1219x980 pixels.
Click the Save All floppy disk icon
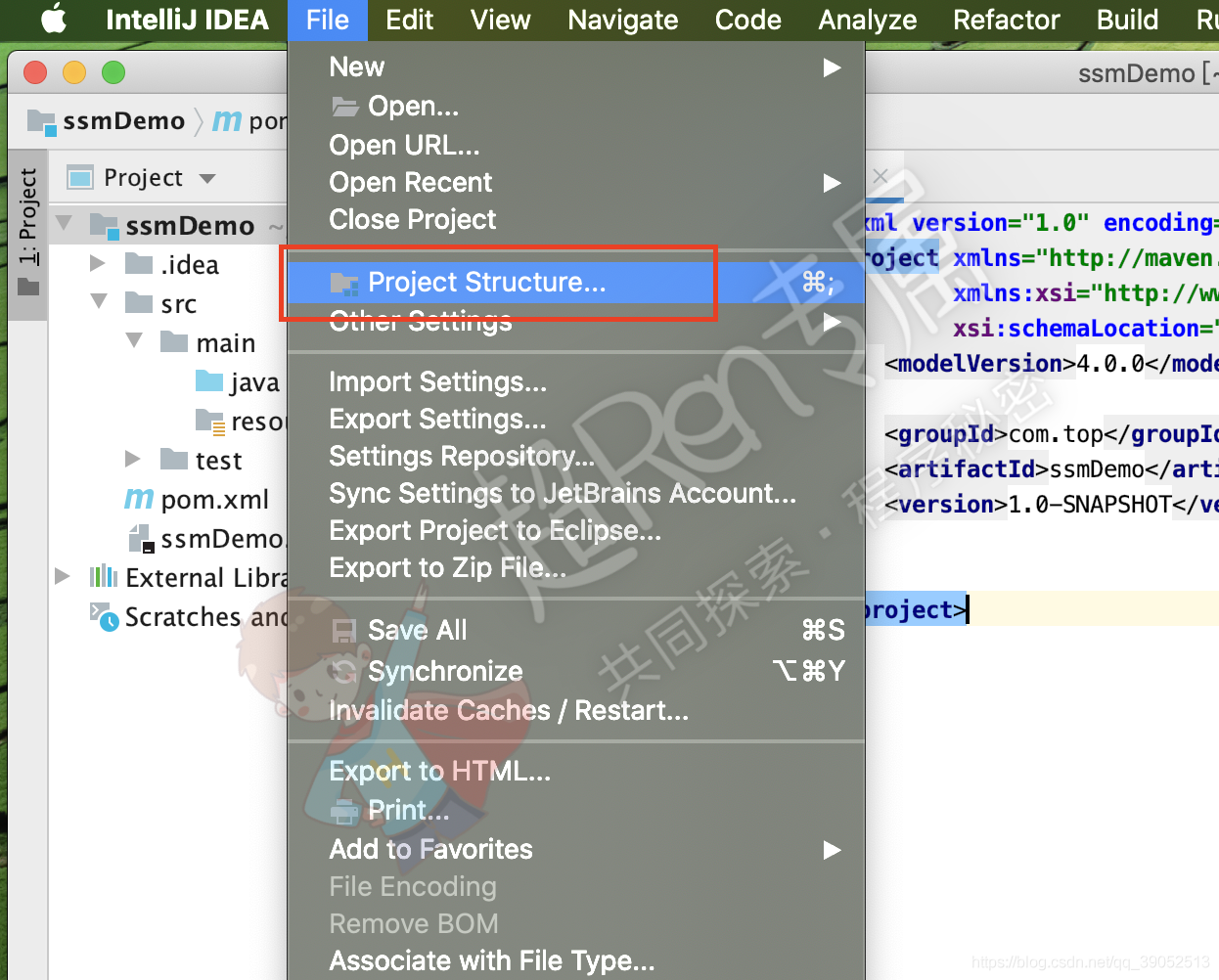pos(344,631)
